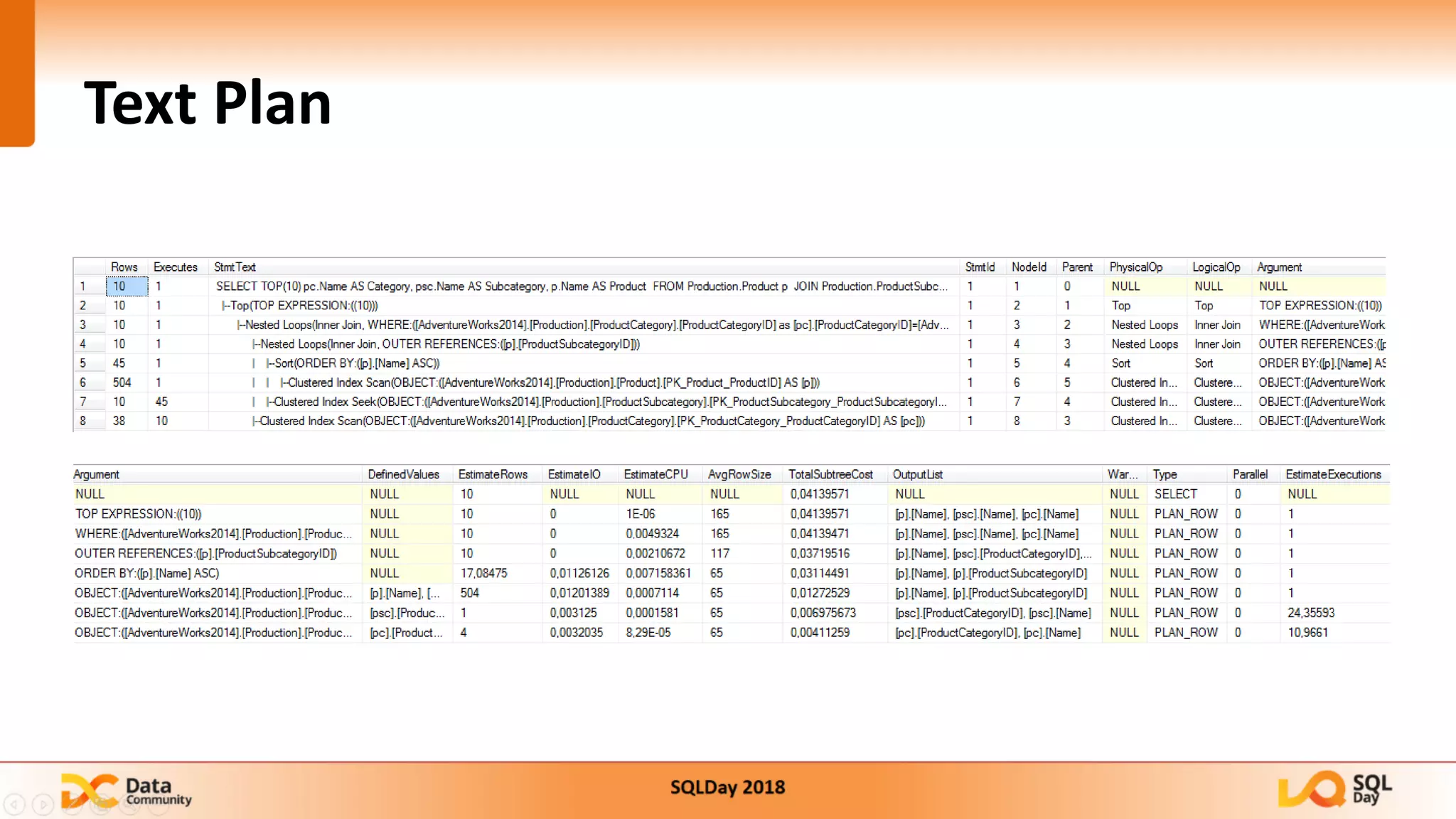Click the Text Plan slide title
Image resolution: width=1456 pixels, height=819 pixels.
click(208, 103)
